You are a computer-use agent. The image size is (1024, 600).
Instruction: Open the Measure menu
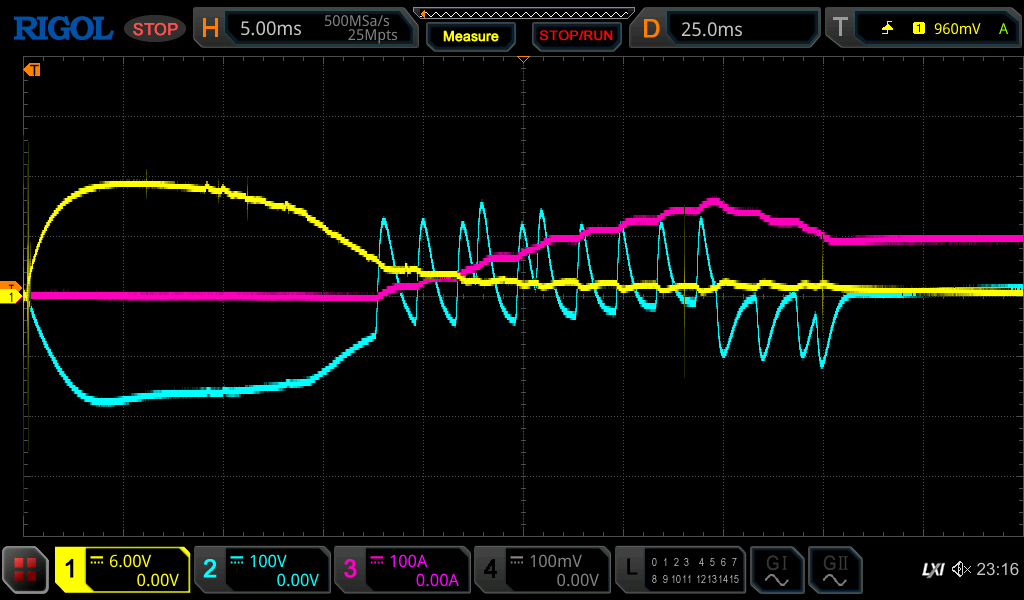point(470,36)
